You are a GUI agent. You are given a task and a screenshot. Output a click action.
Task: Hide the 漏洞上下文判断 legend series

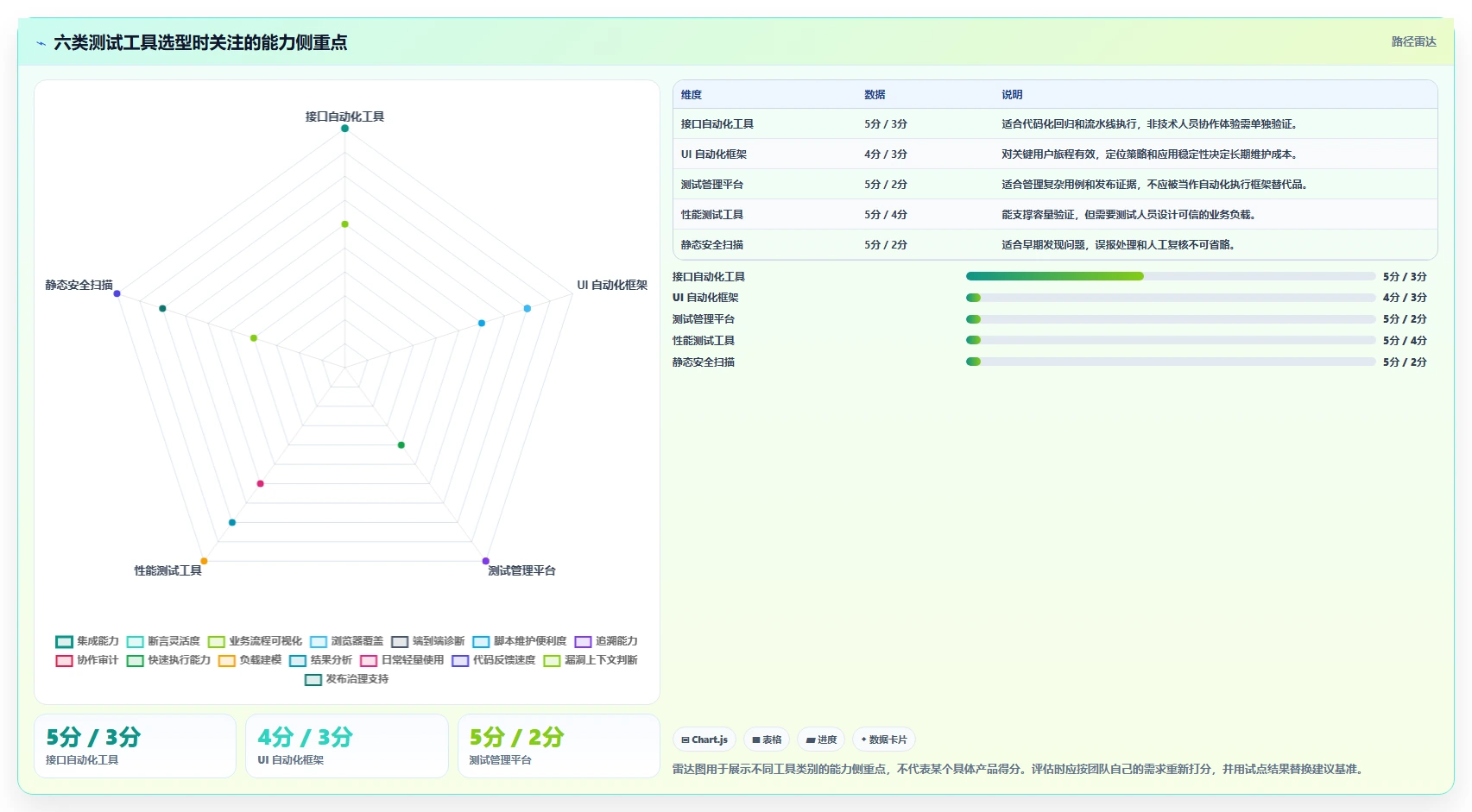point(591,660)
